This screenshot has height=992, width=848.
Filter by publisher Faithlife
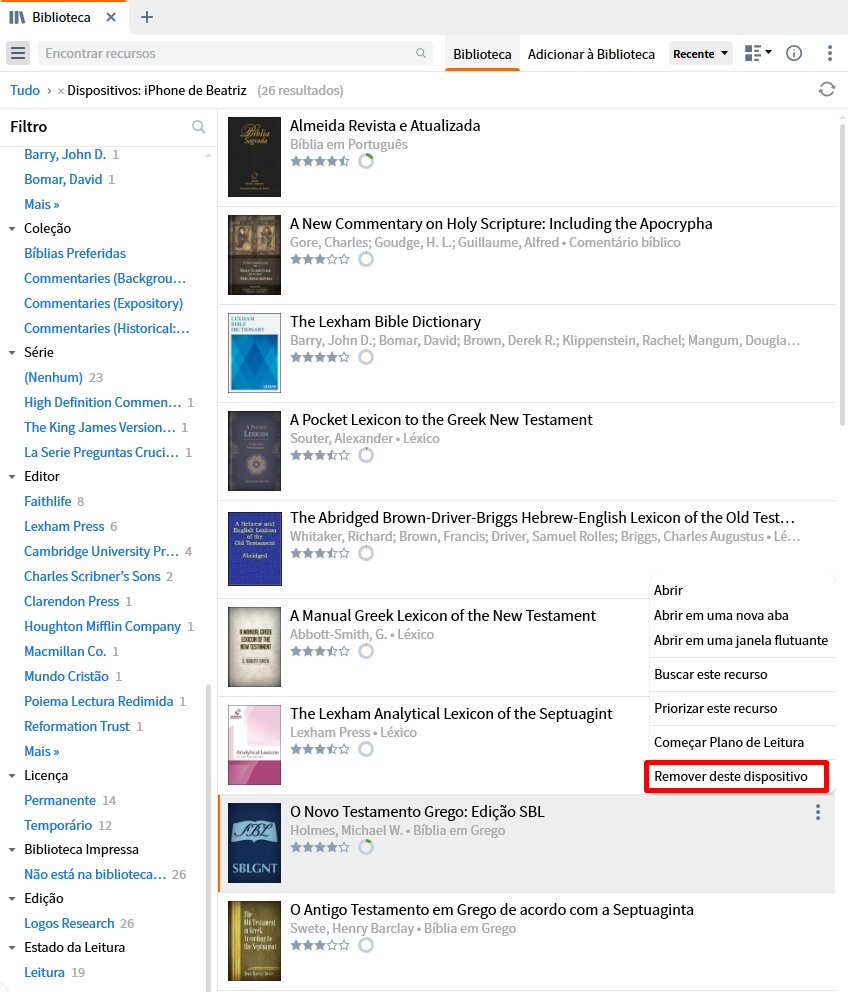tap(47, 501)
